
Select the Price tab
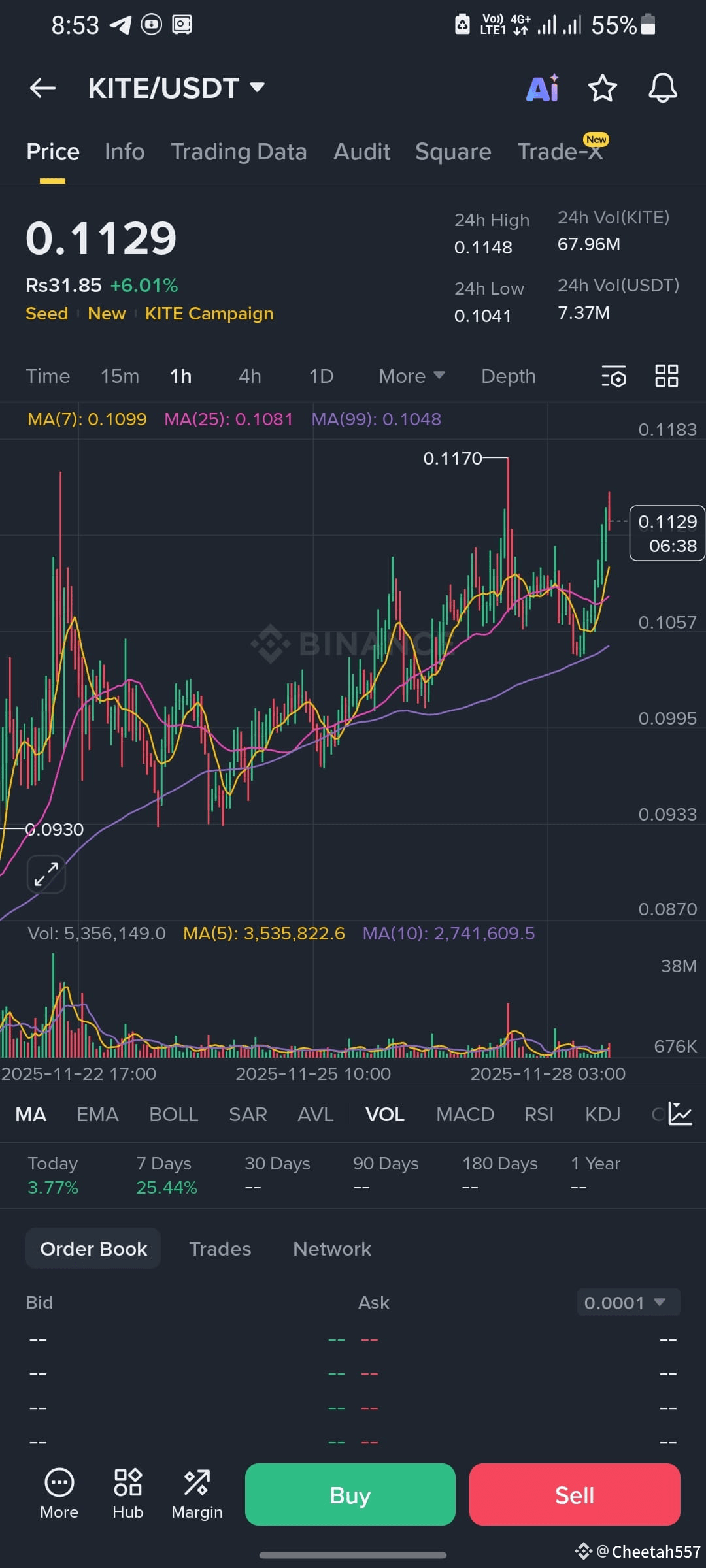click(53, 152)
